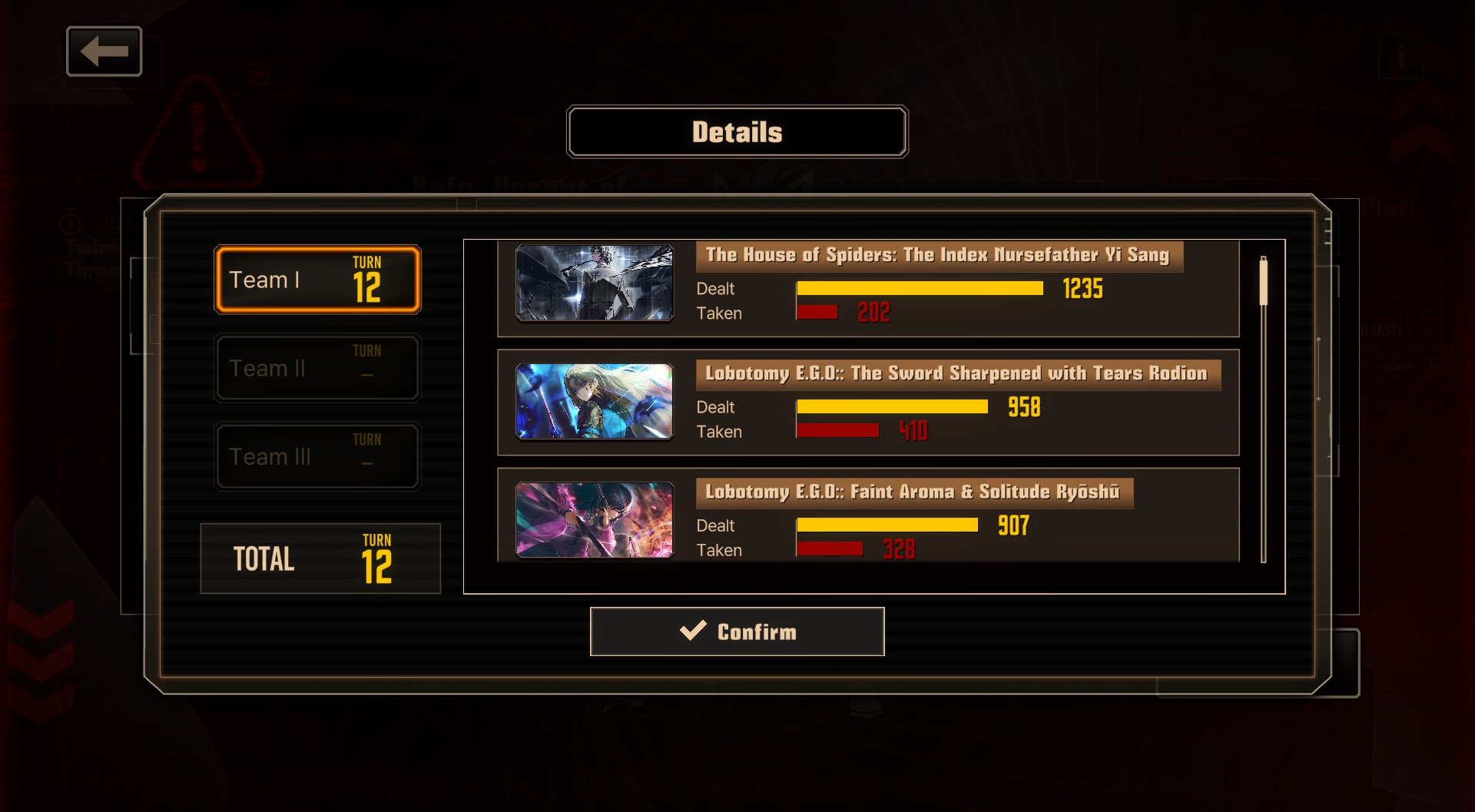This screenshot has width=1475, height=812.
Task: Click the TOTAL turn summary panel
Action: 320,558
